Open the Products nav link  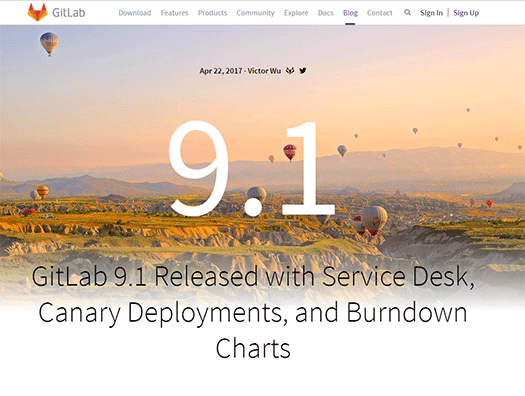point(212,13)
